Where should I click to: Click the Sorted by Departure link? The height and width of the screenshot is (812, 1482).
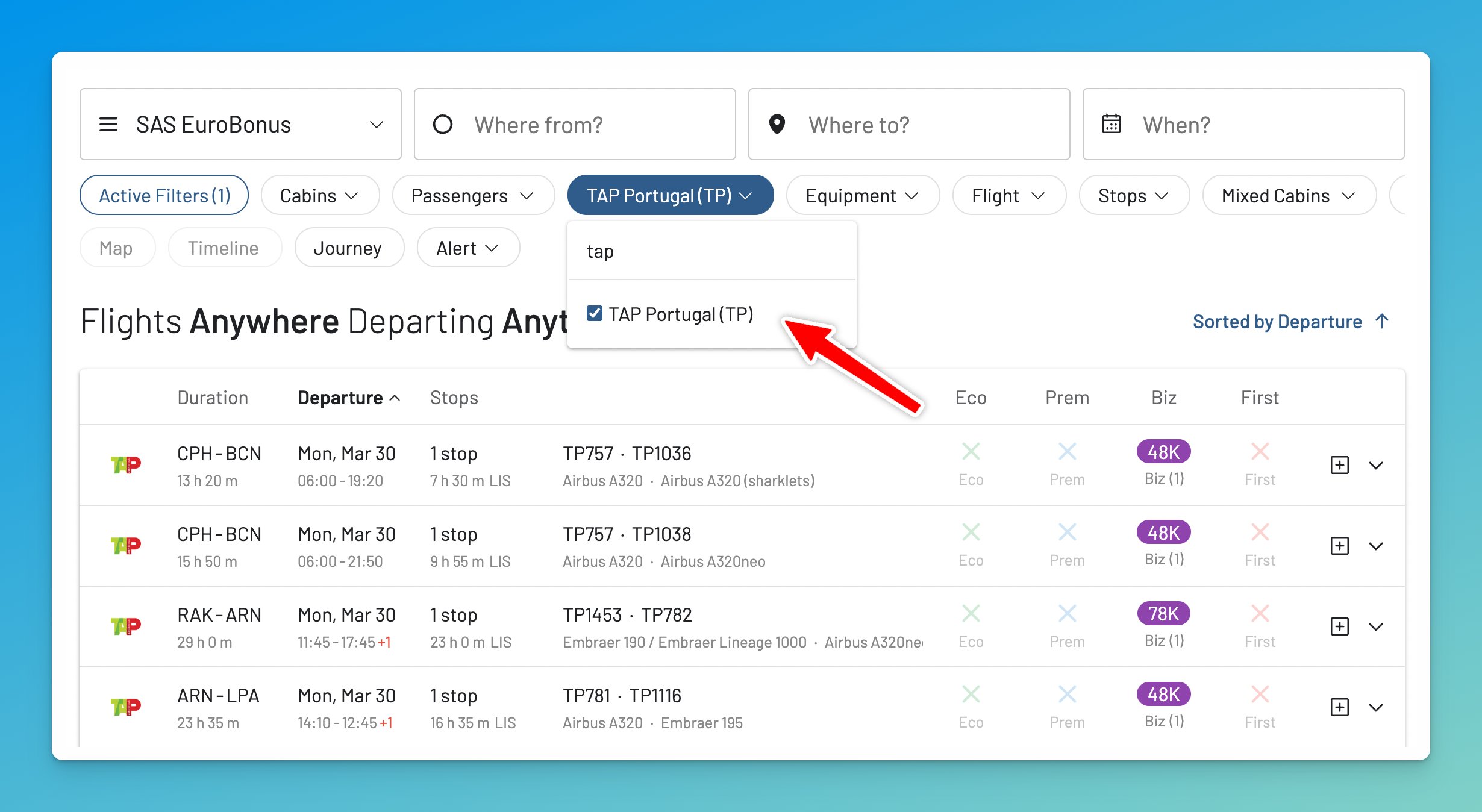(1277, 322)
